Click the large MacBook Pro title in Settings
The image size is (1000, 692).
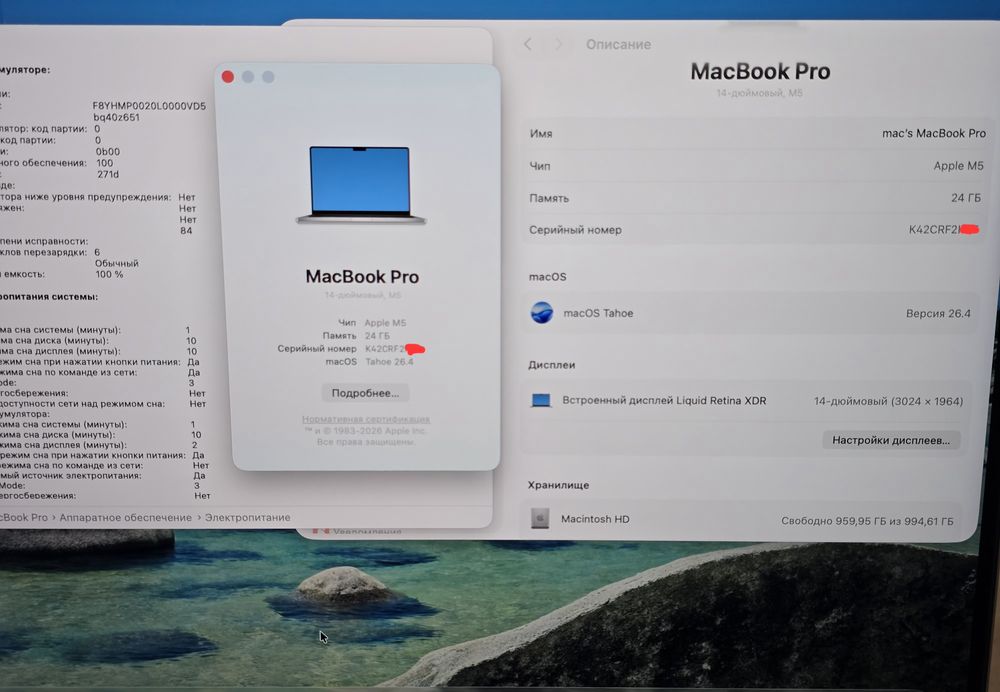click(x=760, y=71)
